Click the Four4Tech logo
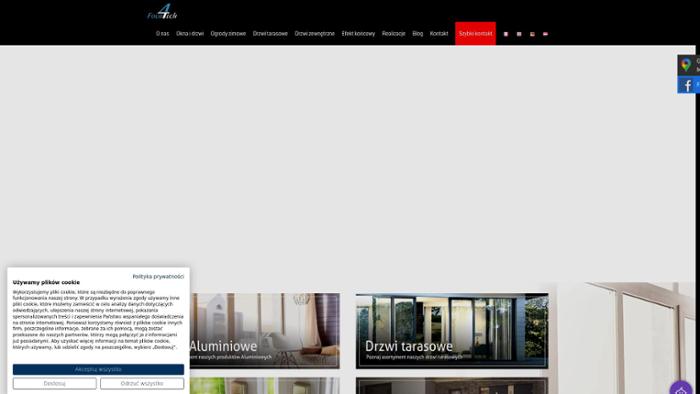The width and height of the screenshot is (700, 394). coord(162,12)
